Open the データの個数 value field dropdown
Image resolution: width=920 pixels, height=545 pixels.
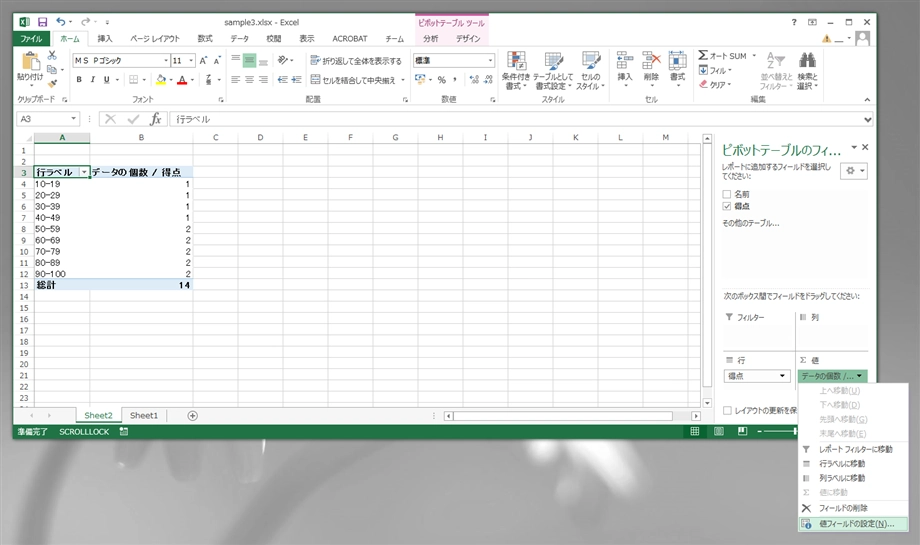point(859,376)
